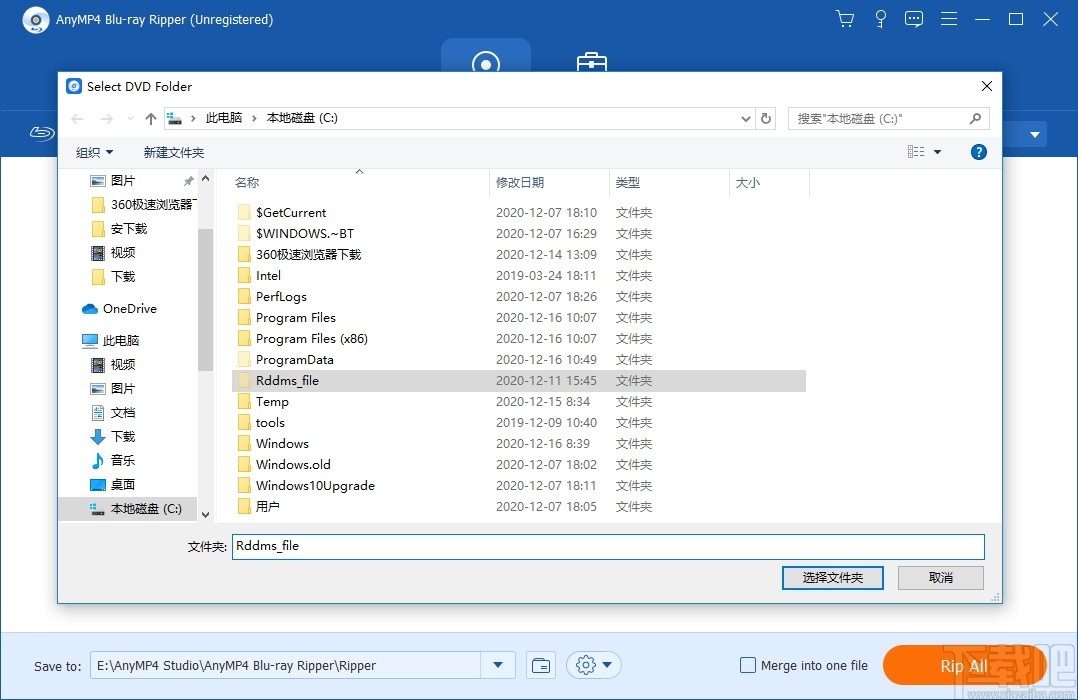Click the address bar refresh icon
The width and height of the screenshot is (1078, 700).
pos(766,118)
